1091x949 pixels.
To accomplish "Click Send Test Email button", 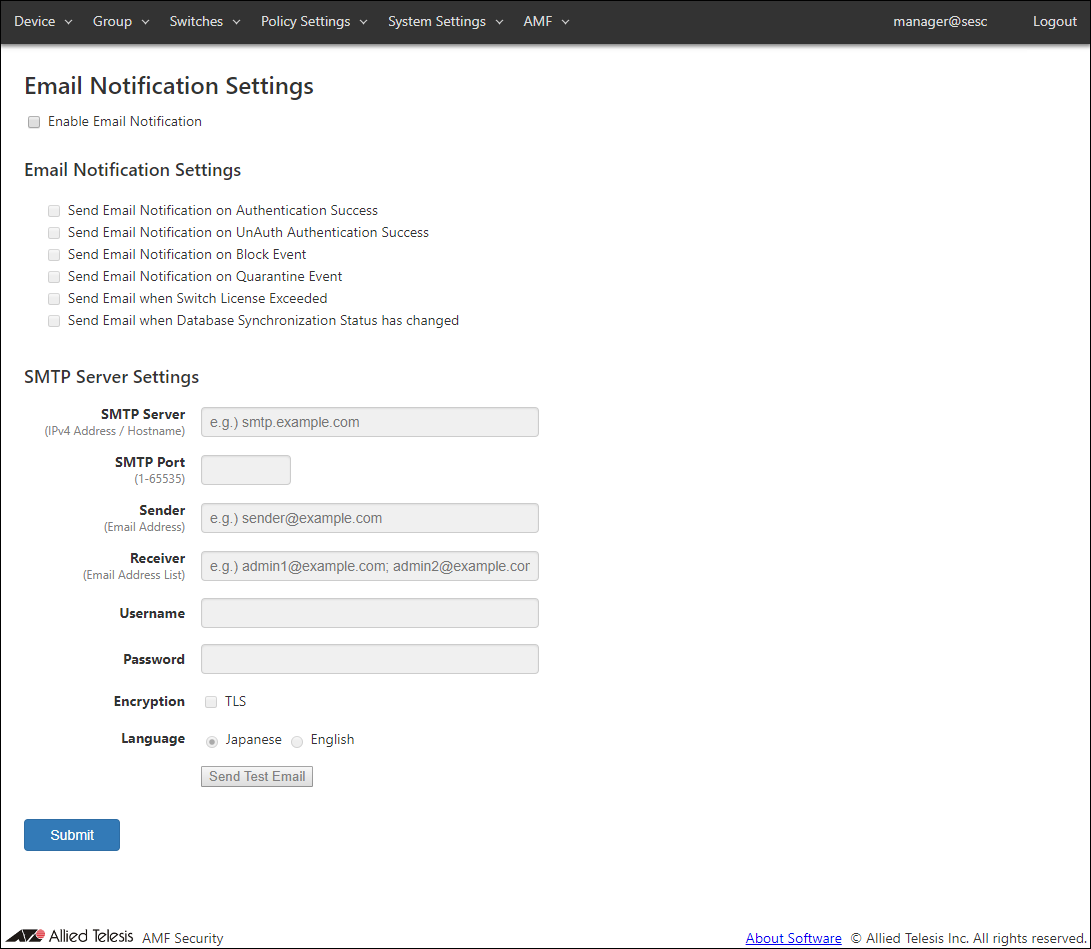I will click(x=257, y=777).
